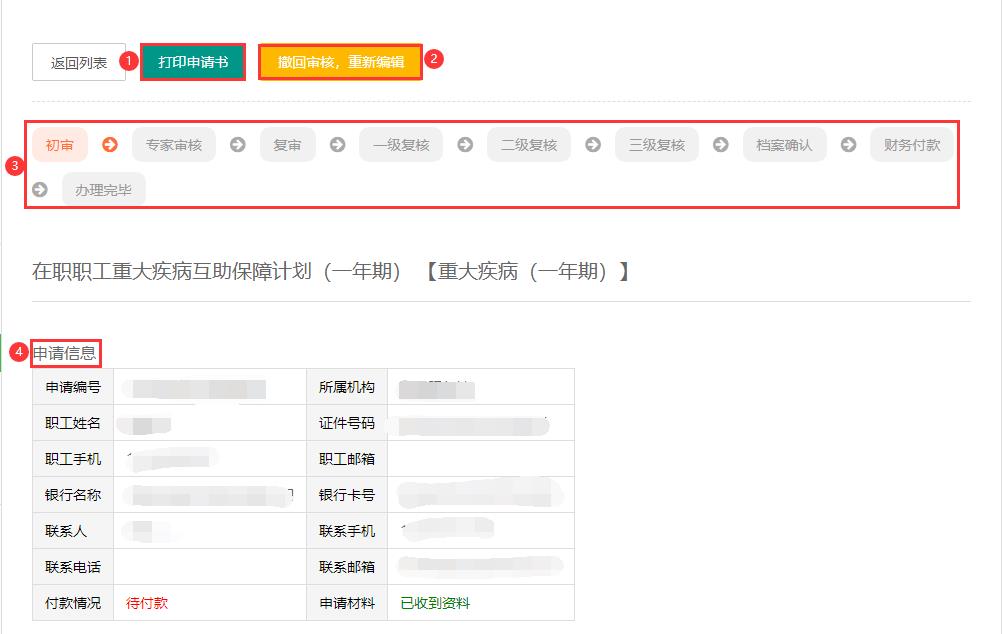
Task: Click the plan title 在职职工重大疾病互助保障计划
Action: pyautogui.click(x=172, y=272)
